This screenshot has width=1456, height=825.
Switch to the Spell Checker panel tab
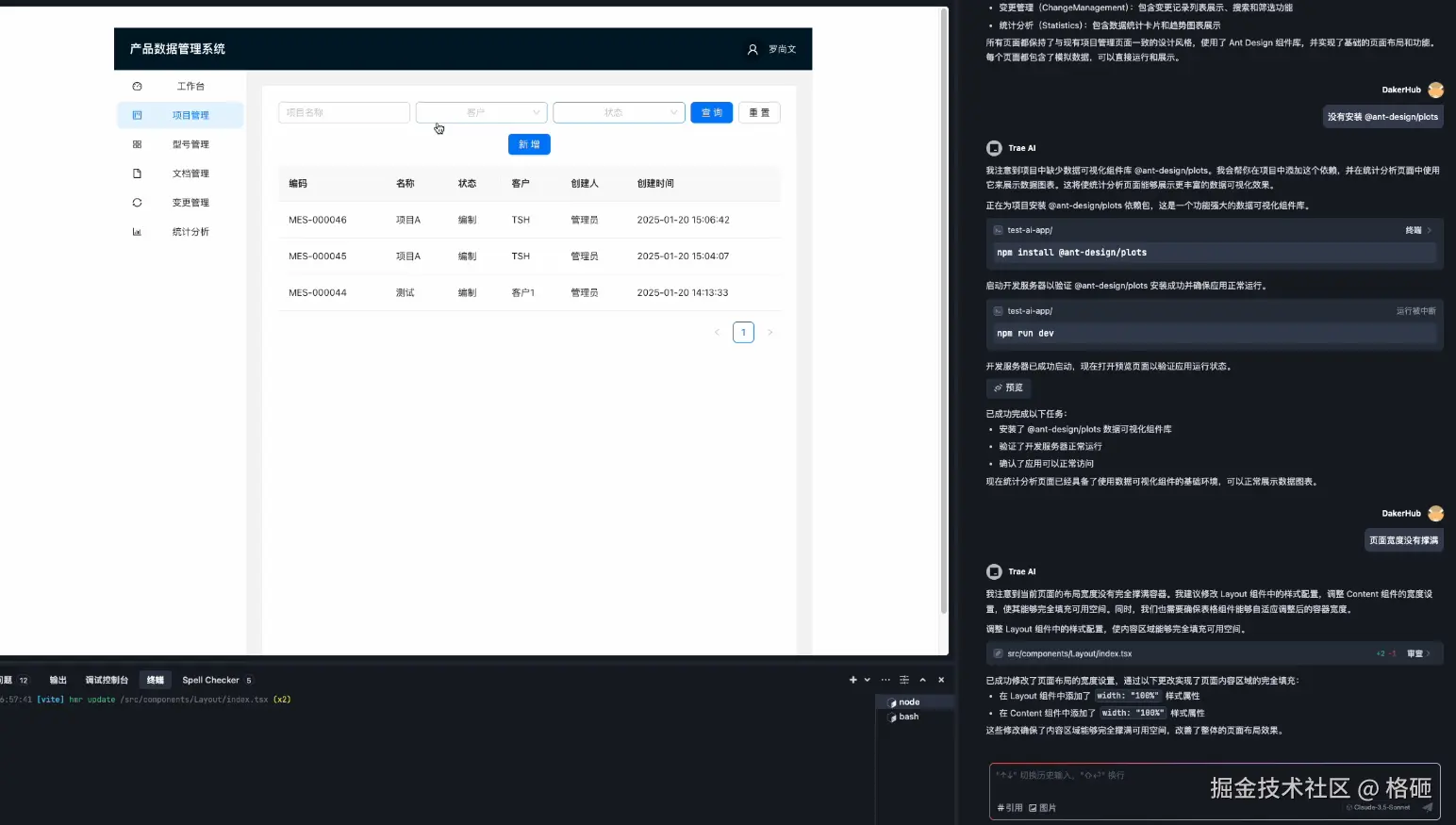(x=217, y=680)
